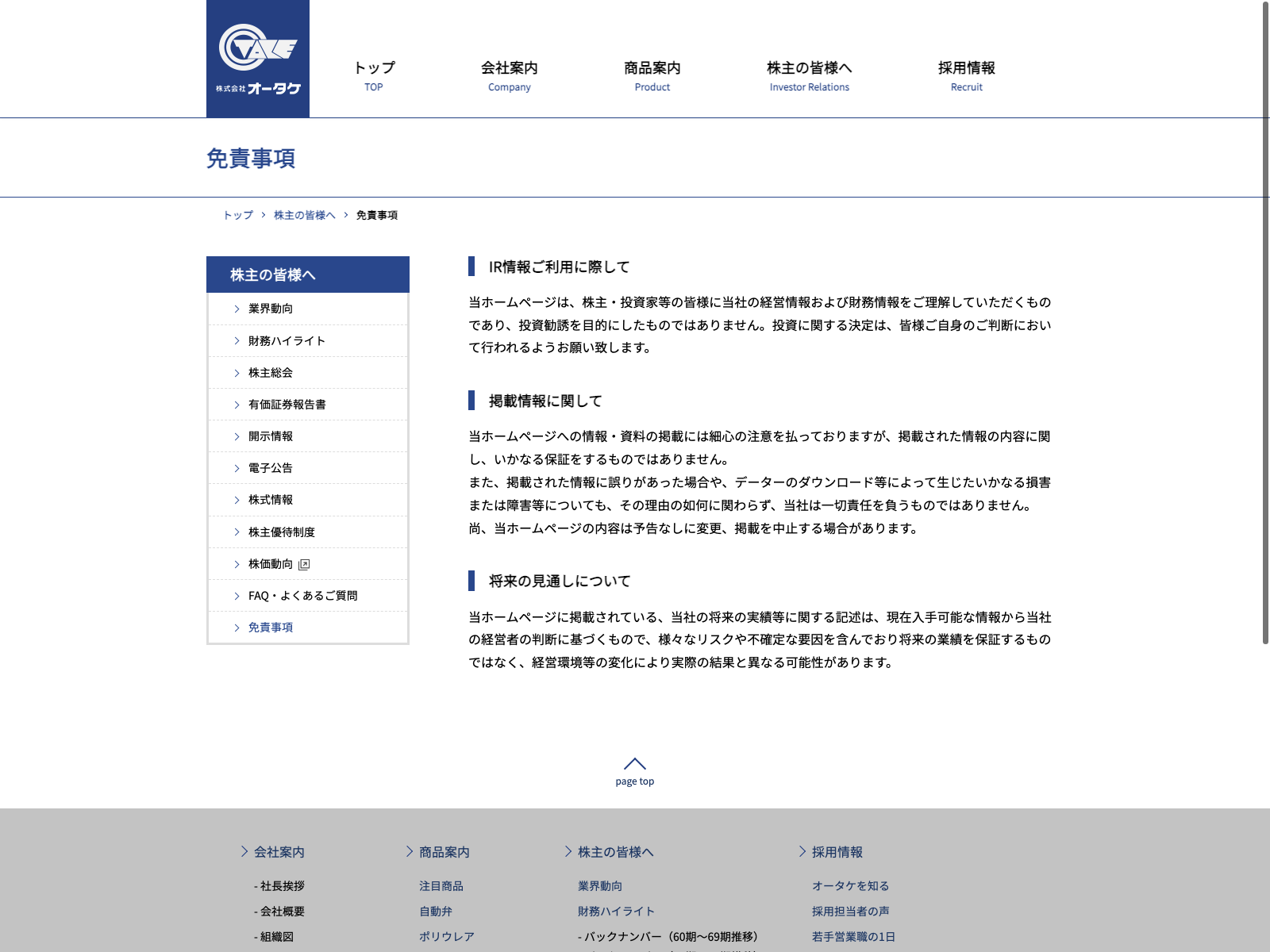Open オータケを知る footer link
This screenshot has width=1270, height=952.
[850, 886]
